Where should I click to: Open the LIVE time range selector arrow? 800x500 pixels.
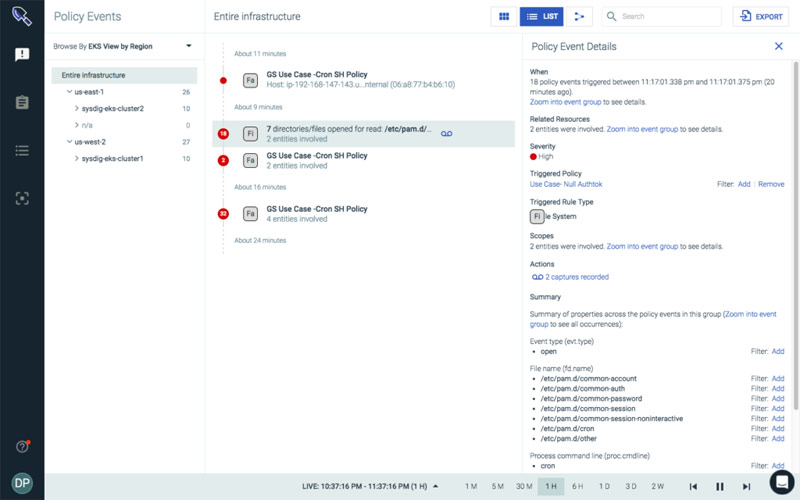435,486
